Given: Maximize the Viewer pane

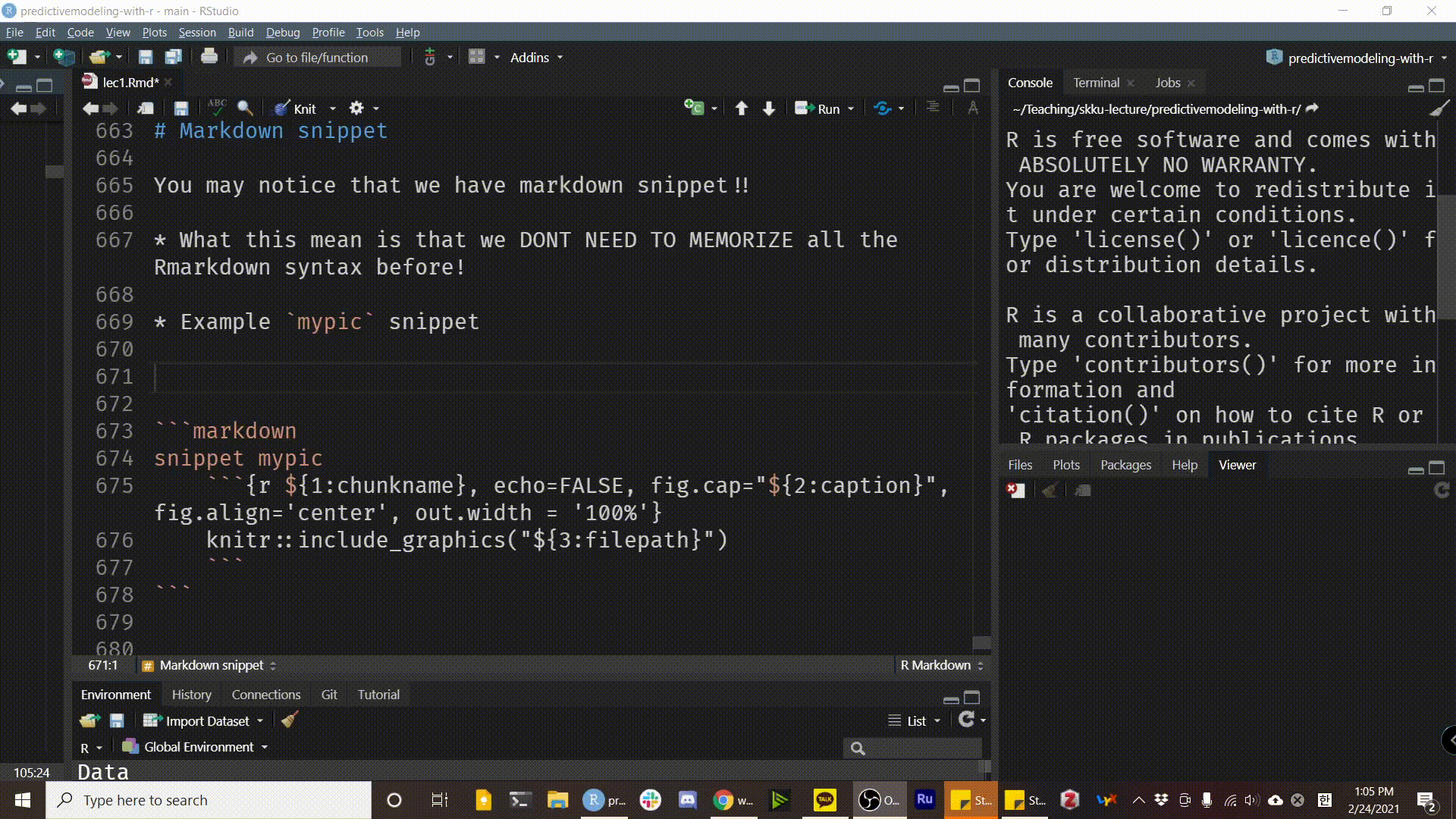Looking at the screenshot, I should [1436, 467].
